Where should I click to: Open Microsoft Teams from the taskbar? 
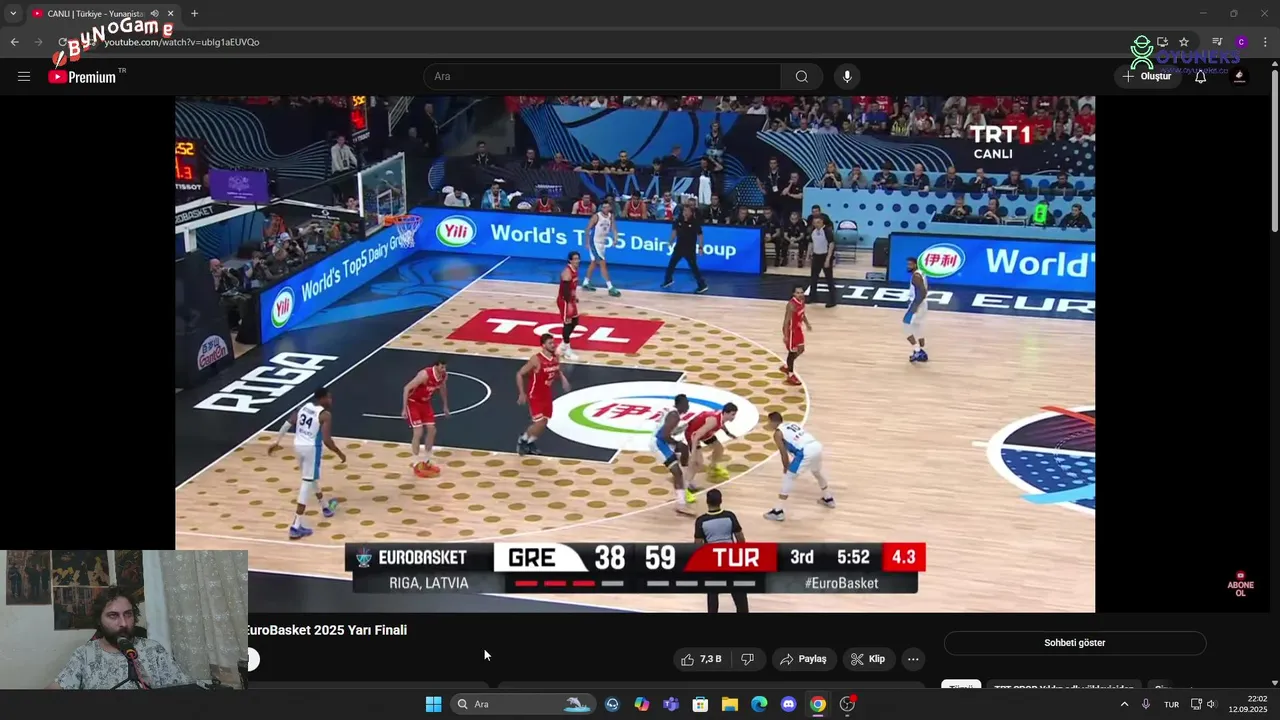tap(671, 704)
